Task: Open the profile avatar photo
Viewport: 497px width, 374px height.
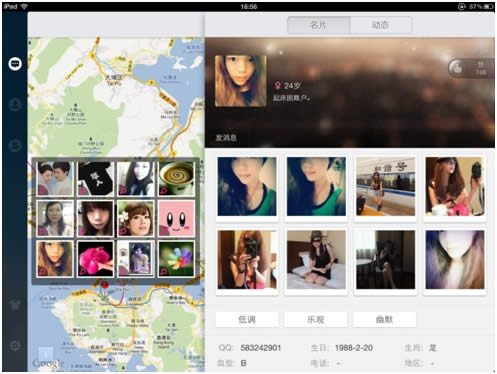Action: 241,81
